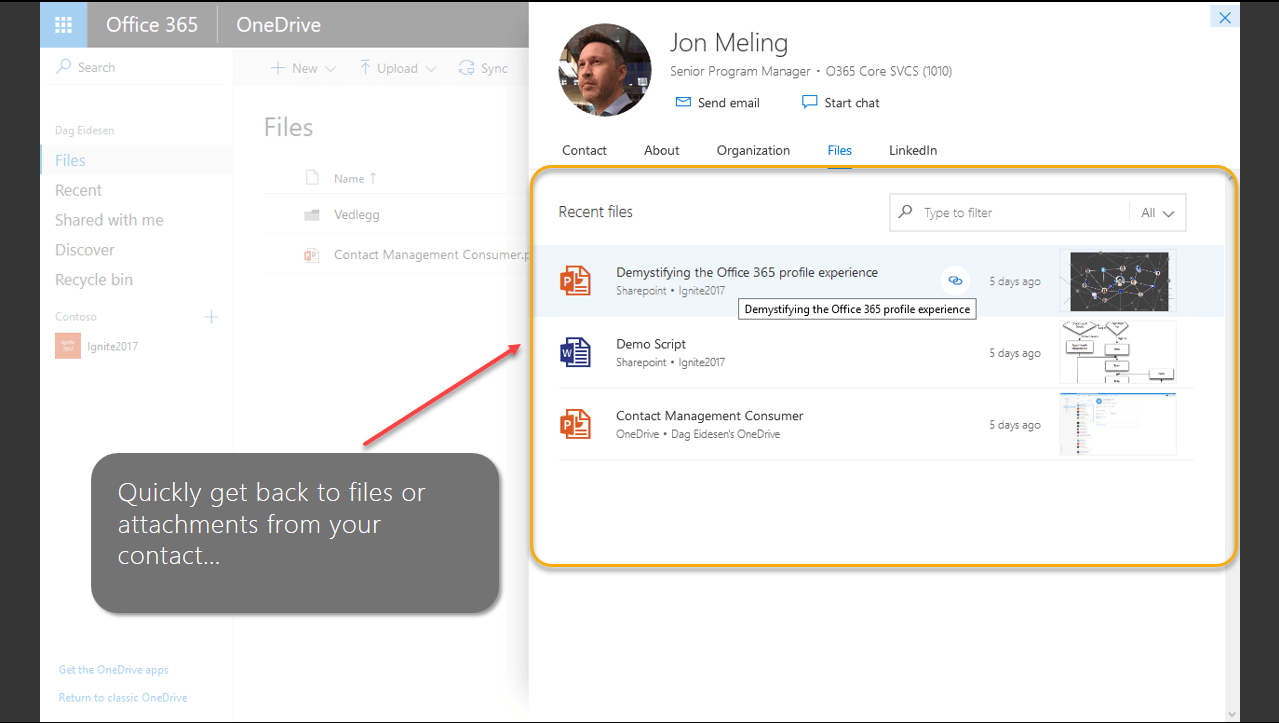Click Return to classic OneDrive link
Screen dimensions: 1279x723
point(122,698)
